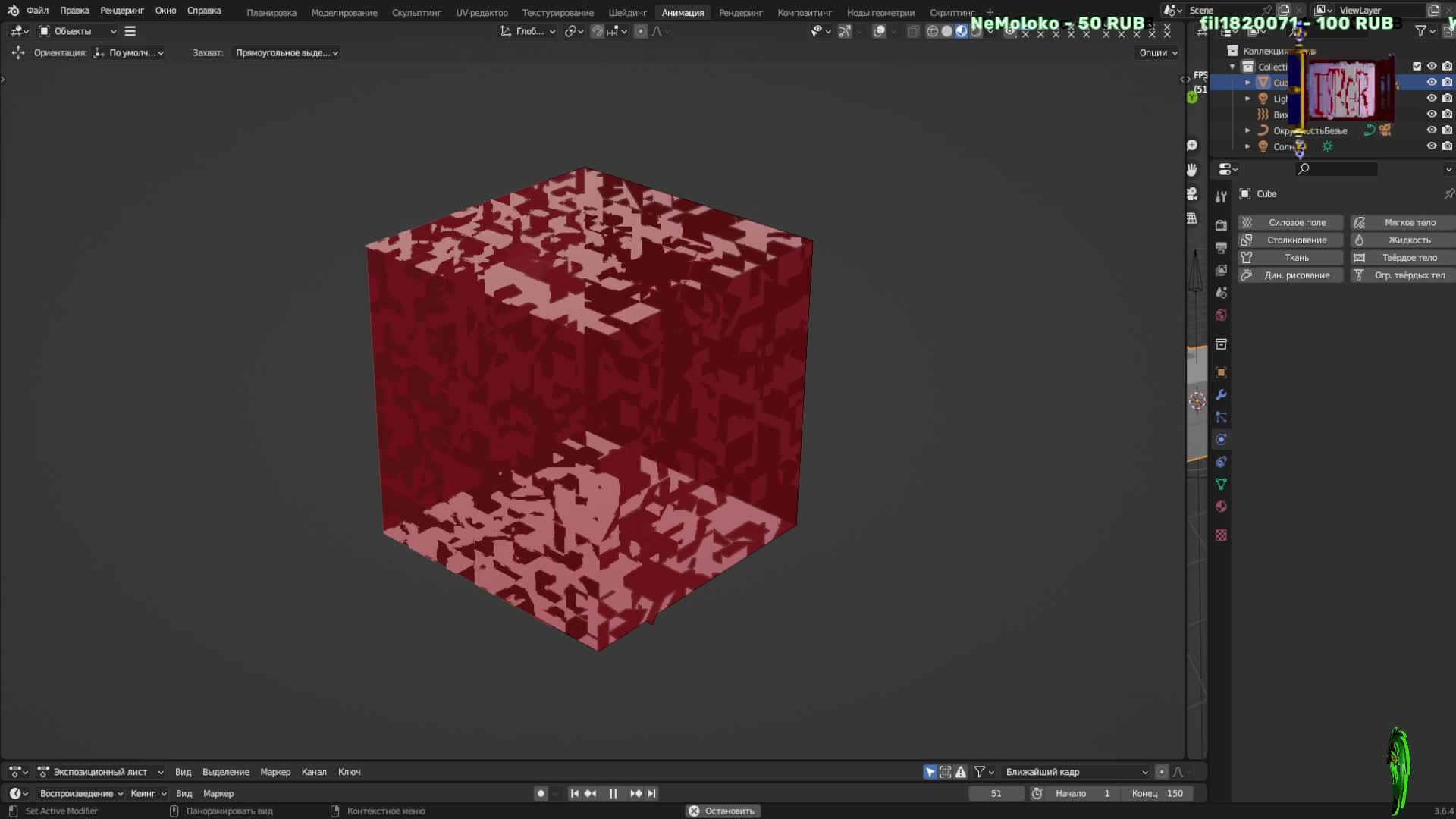
Task: Open the Modifiers wrench properties tab
Action: (x=1221, y=395)
